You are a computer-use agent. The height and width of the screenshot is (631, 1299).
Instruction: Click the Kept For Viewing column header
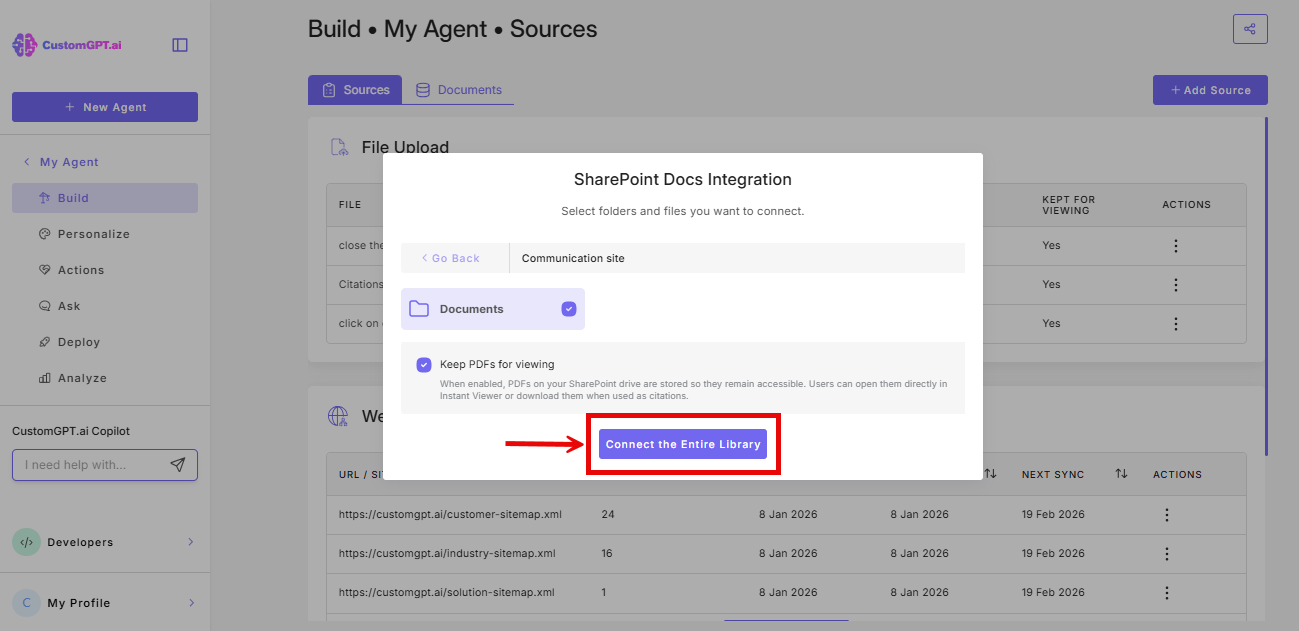point(1067,204)
